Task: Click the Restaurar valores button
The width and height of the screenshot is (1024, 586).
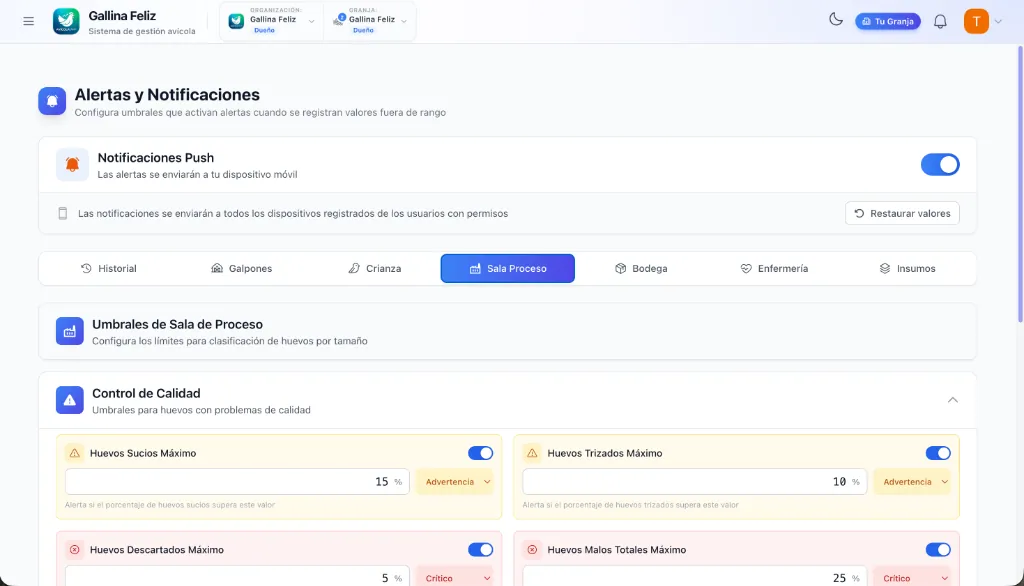Action: click(902, 213)
